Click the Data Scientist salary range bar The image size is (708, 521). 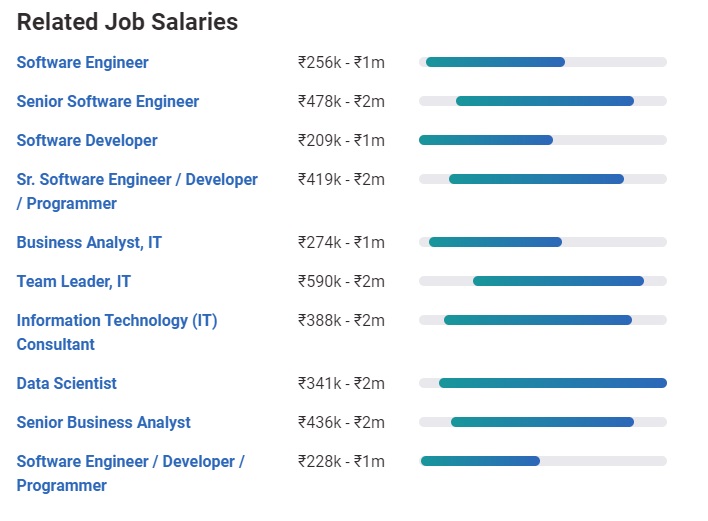(552, 383)
